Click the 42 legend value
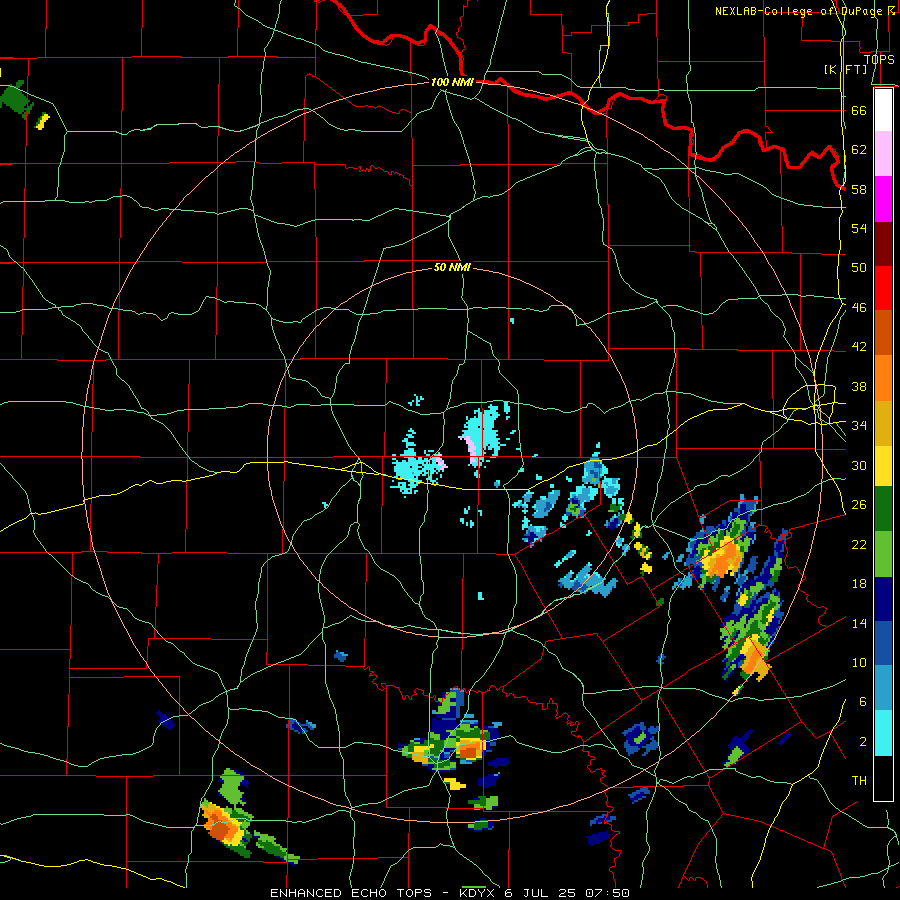 tap(859, 347)
